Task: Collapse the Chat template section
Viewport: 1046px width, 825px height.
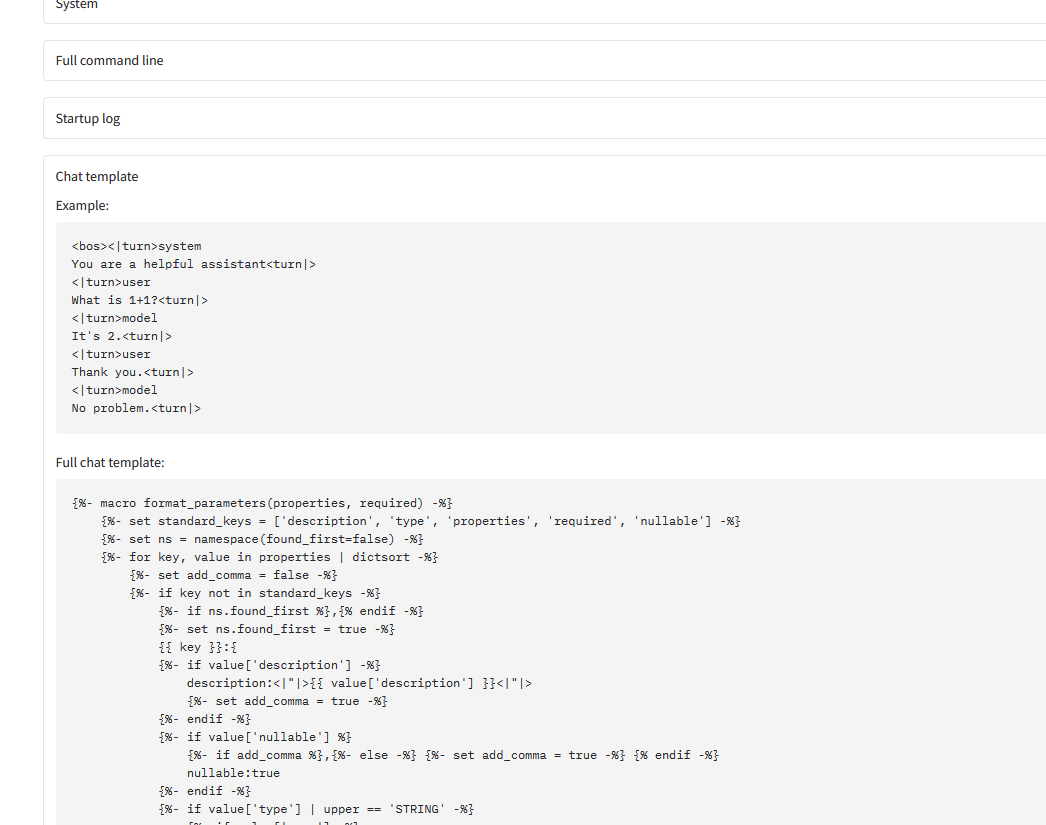Action: pyautogui.click(x=97, y=177)
